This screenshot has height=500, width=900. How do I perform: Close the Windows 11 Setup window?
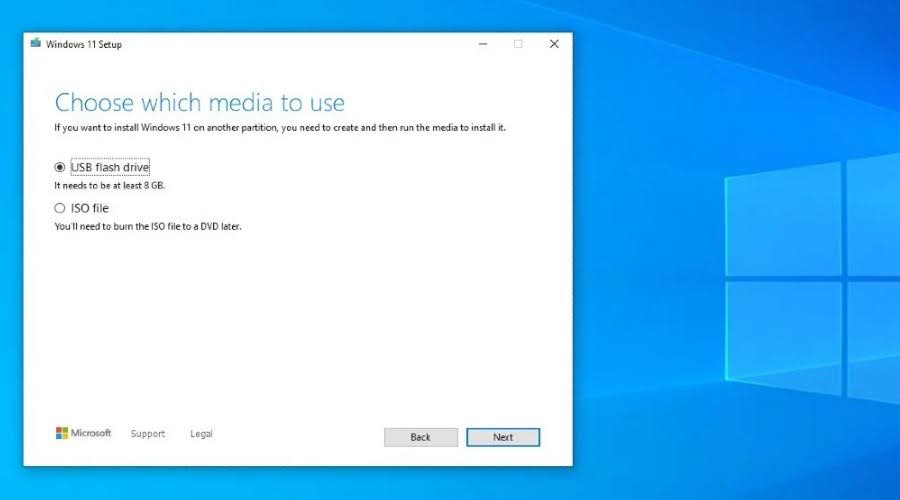click(554, 44)
